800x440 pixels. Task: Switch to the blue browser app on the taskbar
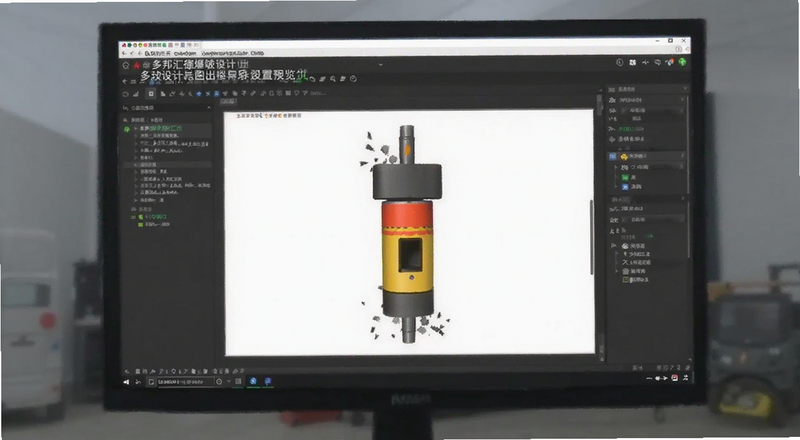point(253,381)
